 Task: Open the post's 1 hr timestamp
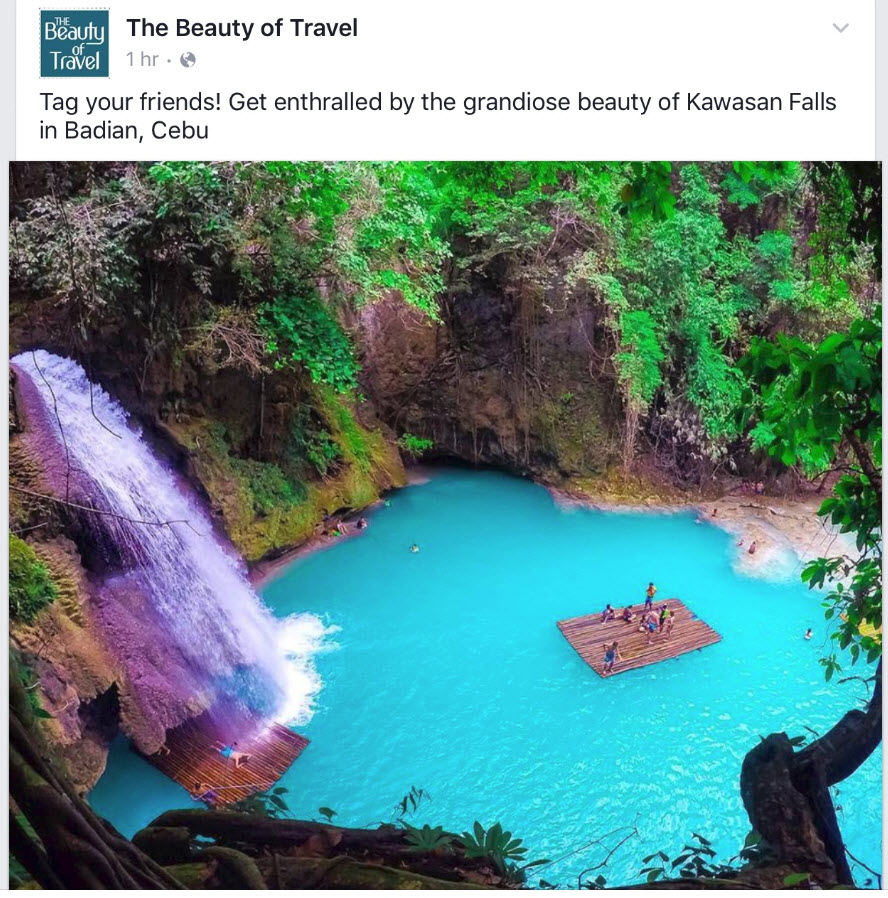pyautogui.click(x=142, y=59)
